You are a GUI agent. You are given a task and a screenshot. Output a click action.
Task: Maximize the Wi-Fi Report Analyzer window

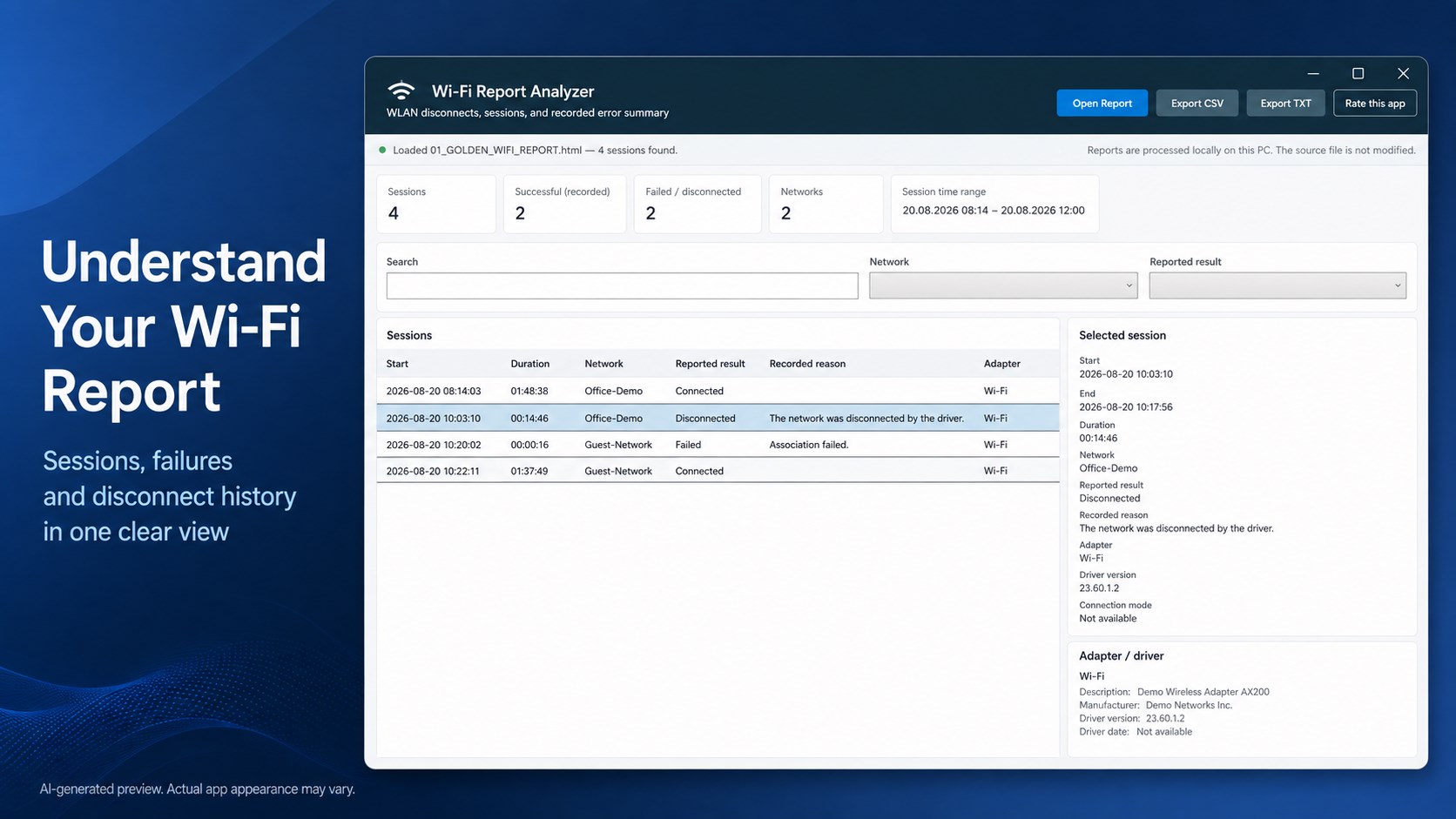click(1358, 74)
